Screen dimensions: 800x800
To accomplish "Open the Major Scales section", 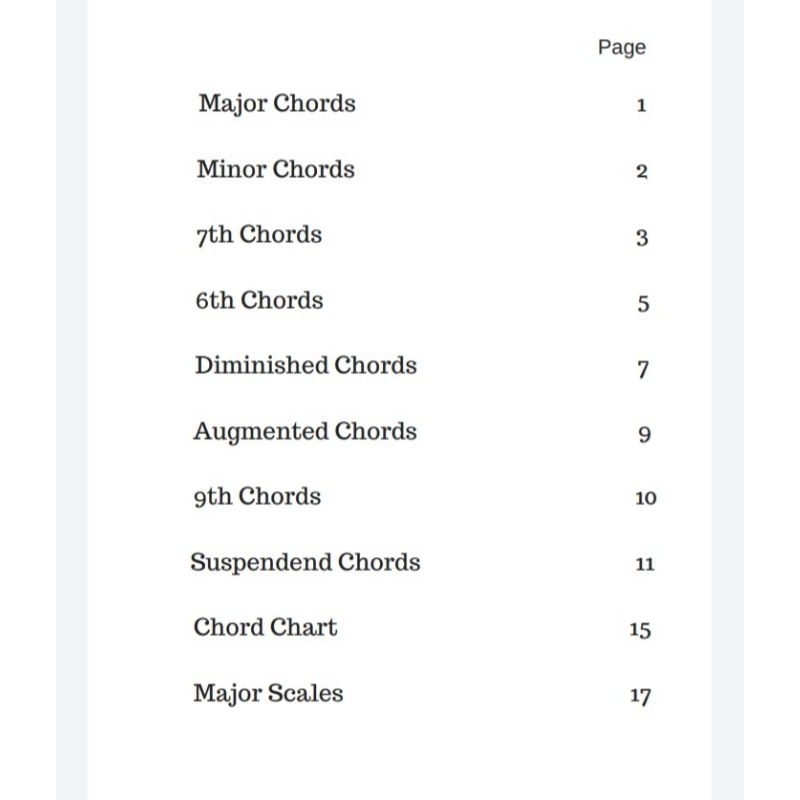I will point(268,694).
